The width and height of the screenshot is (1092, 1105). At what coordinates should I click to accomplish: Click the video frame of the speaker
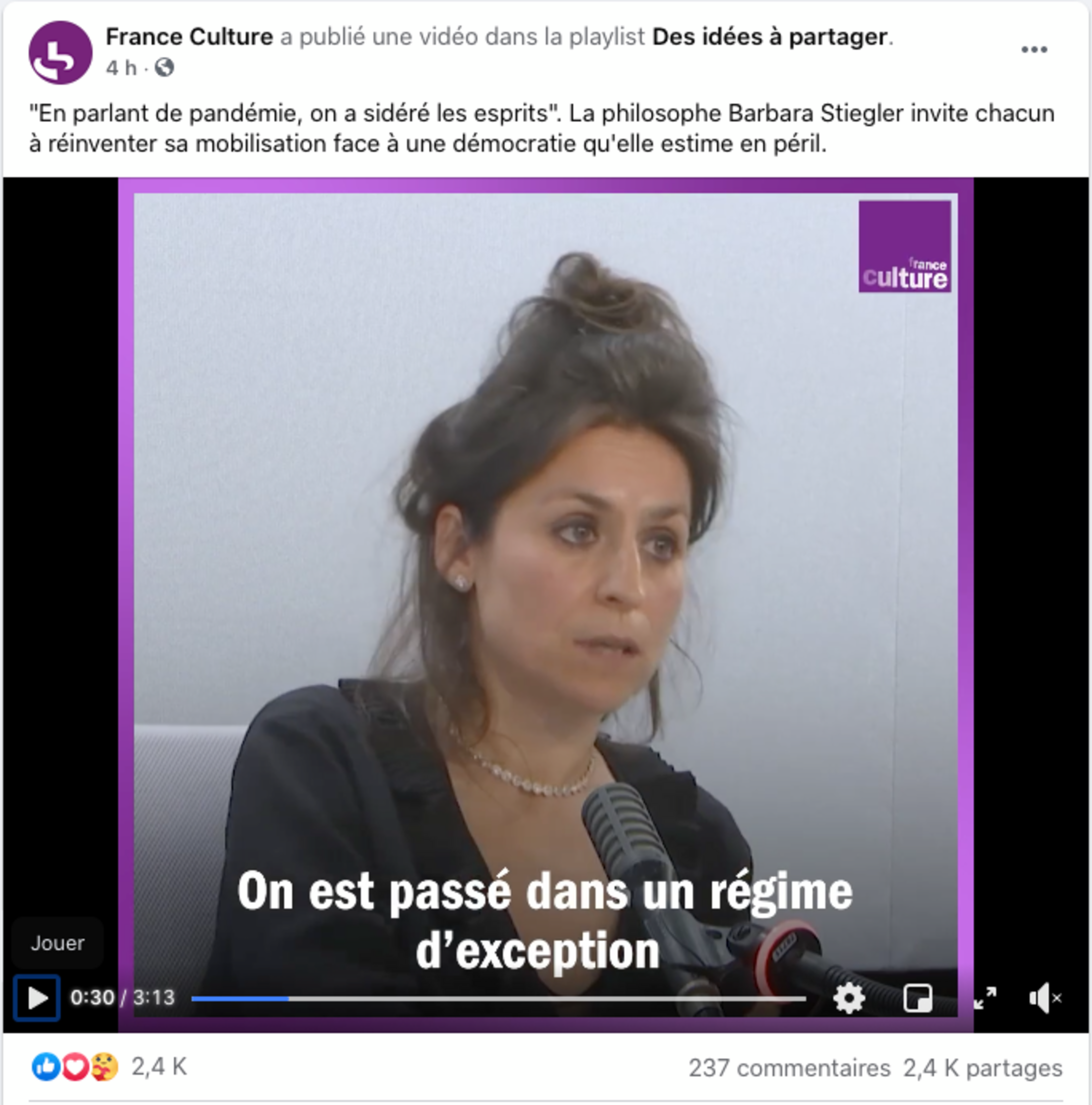pyautogui.click(x=545, y=572)
